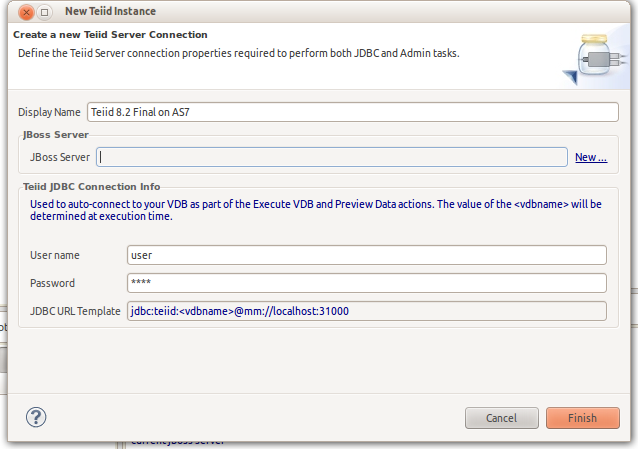Click the 'Password' label
Image resolution: width=638 pixels, height=449 pixels.
click(x=52, y=283)
